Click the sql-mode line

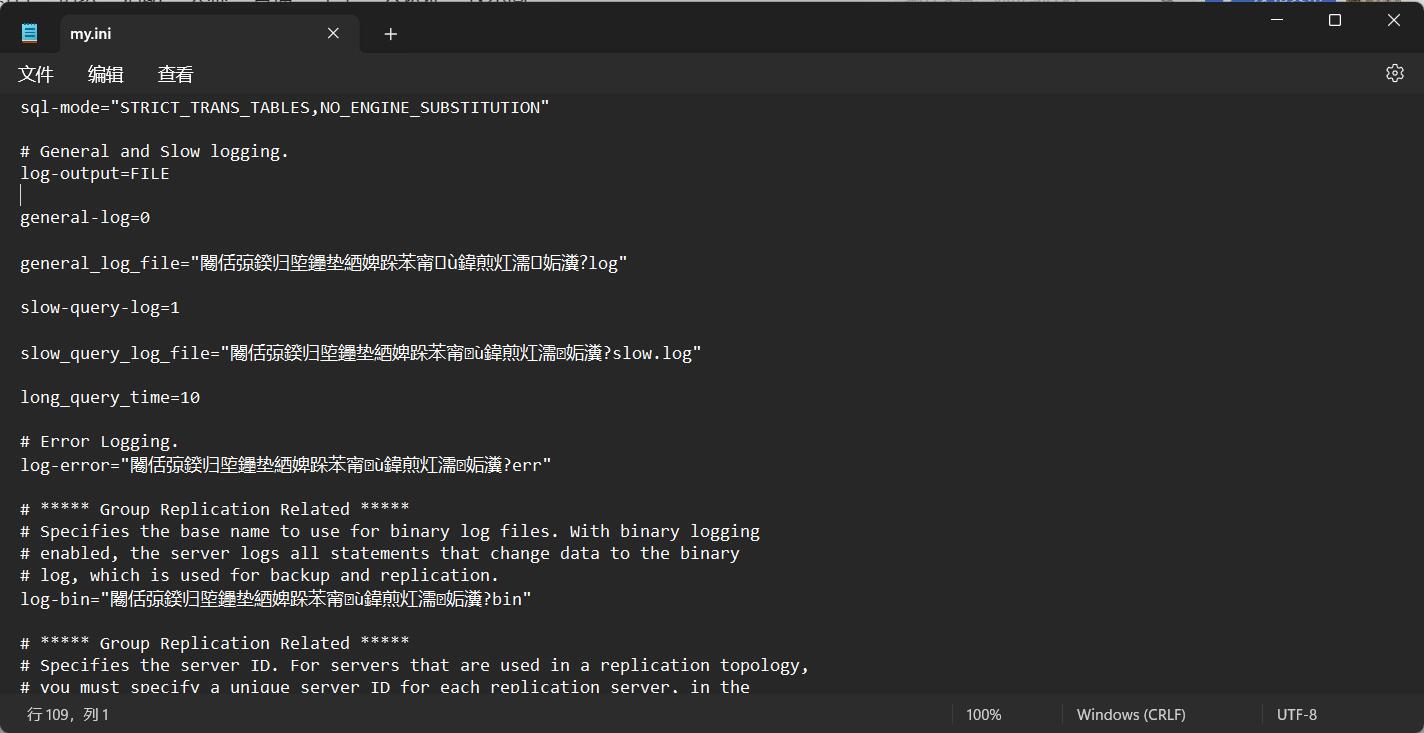pos(285,107)
